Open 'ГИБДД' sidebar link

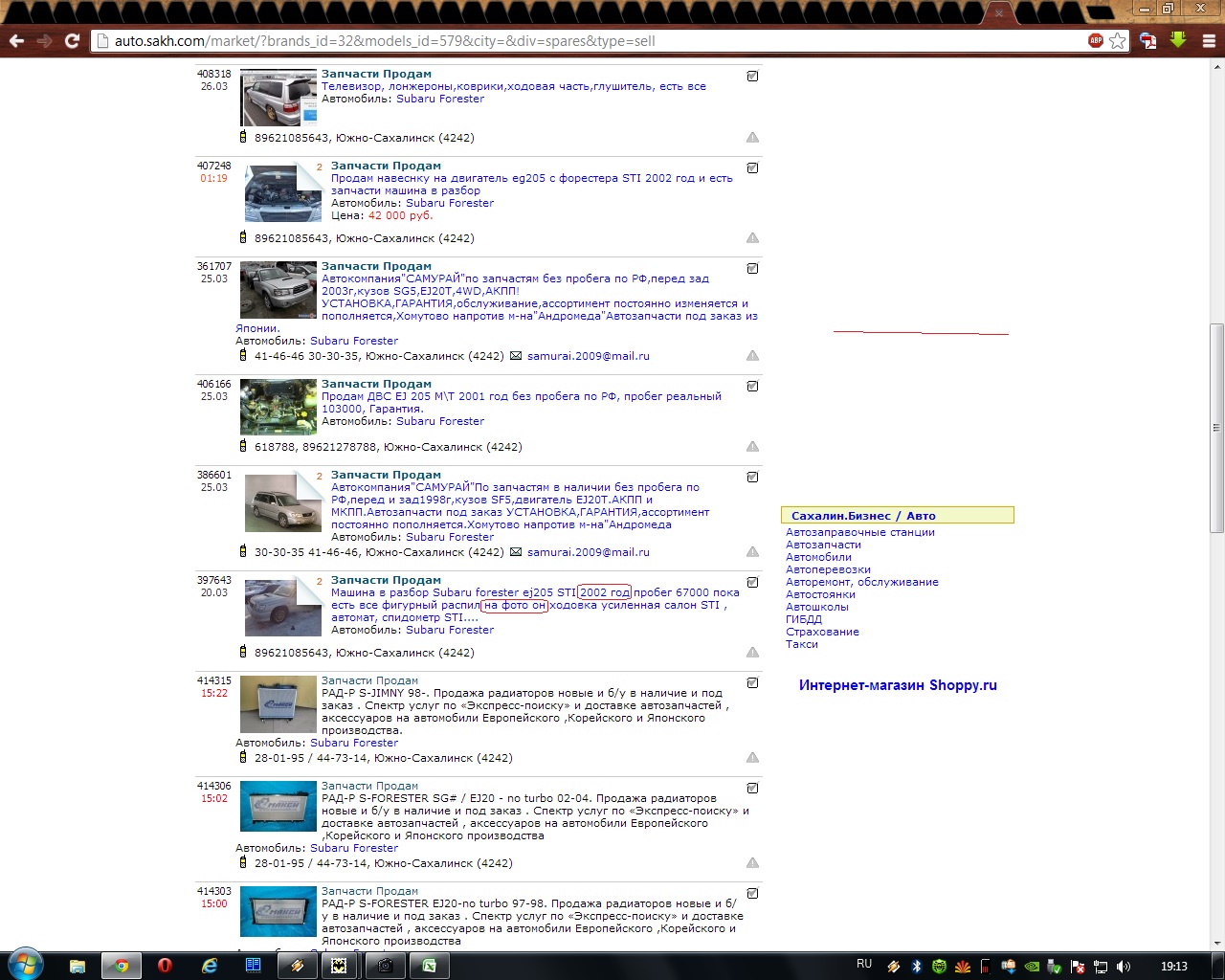tap(804, 619)
